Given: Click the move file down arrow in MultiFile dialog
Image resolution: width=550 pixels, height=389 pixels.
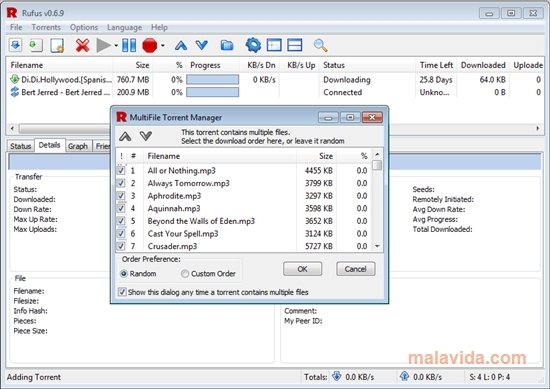Looking at the screenshot, I should click(x=146, y=136).
